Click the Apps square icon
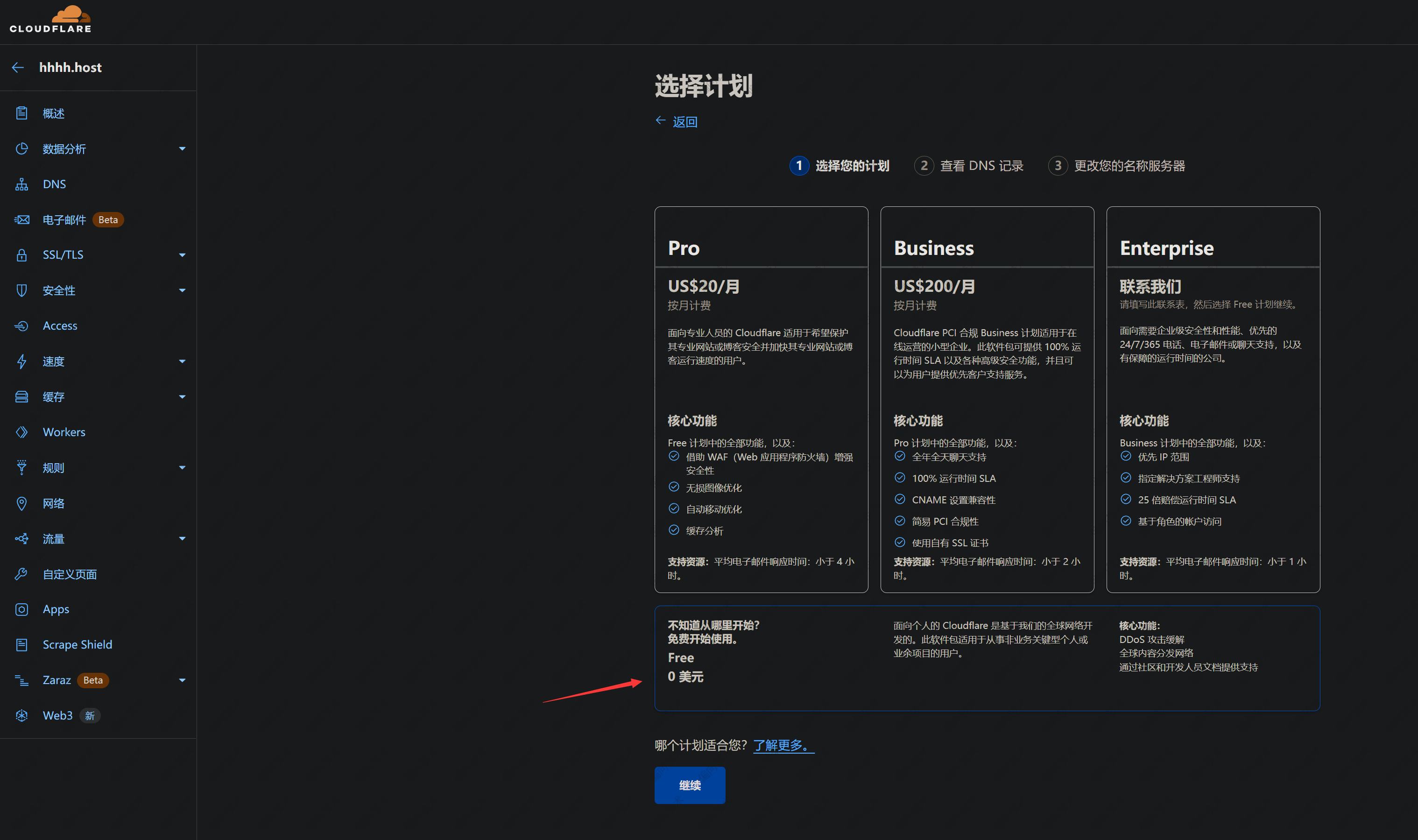The image size is (1418, 840). click(21, 610)
